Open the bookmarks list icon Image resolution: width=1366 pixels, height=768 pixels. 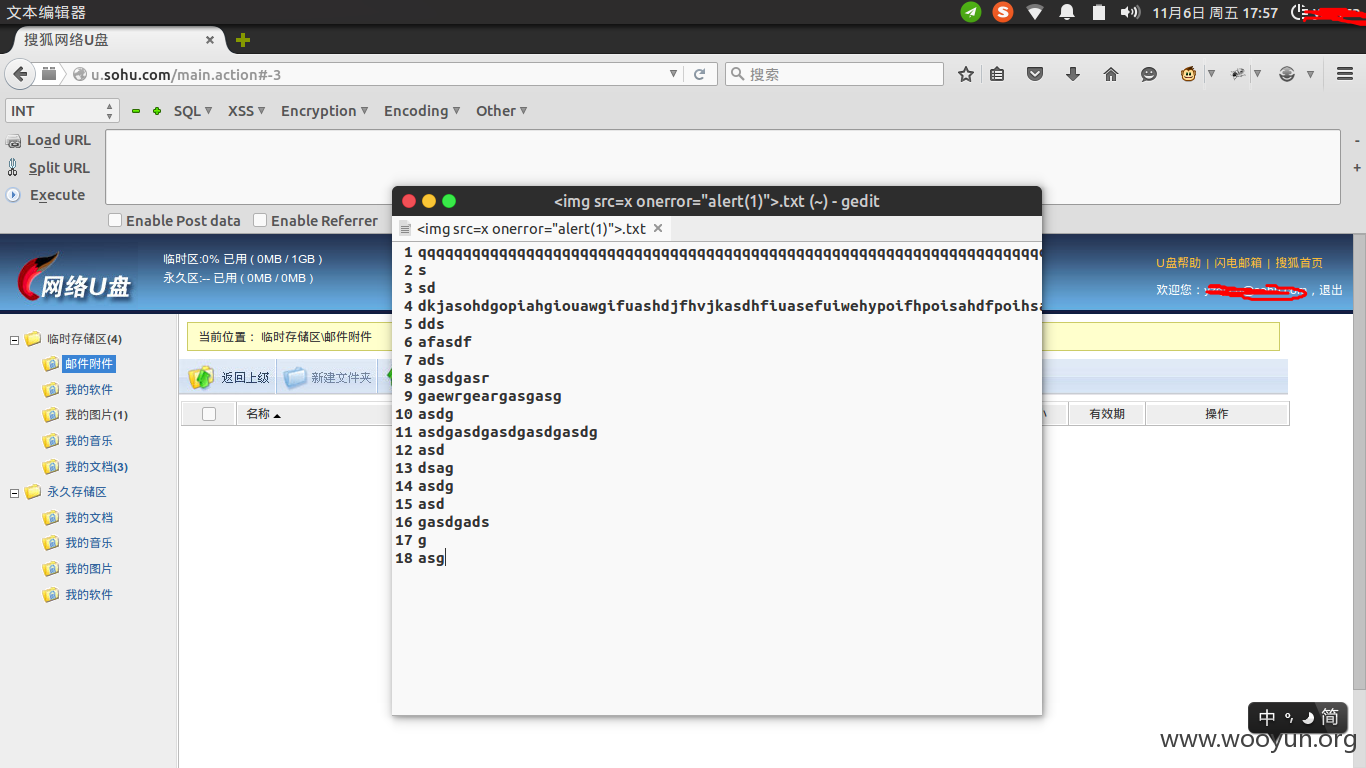click(x=997, y=74)
